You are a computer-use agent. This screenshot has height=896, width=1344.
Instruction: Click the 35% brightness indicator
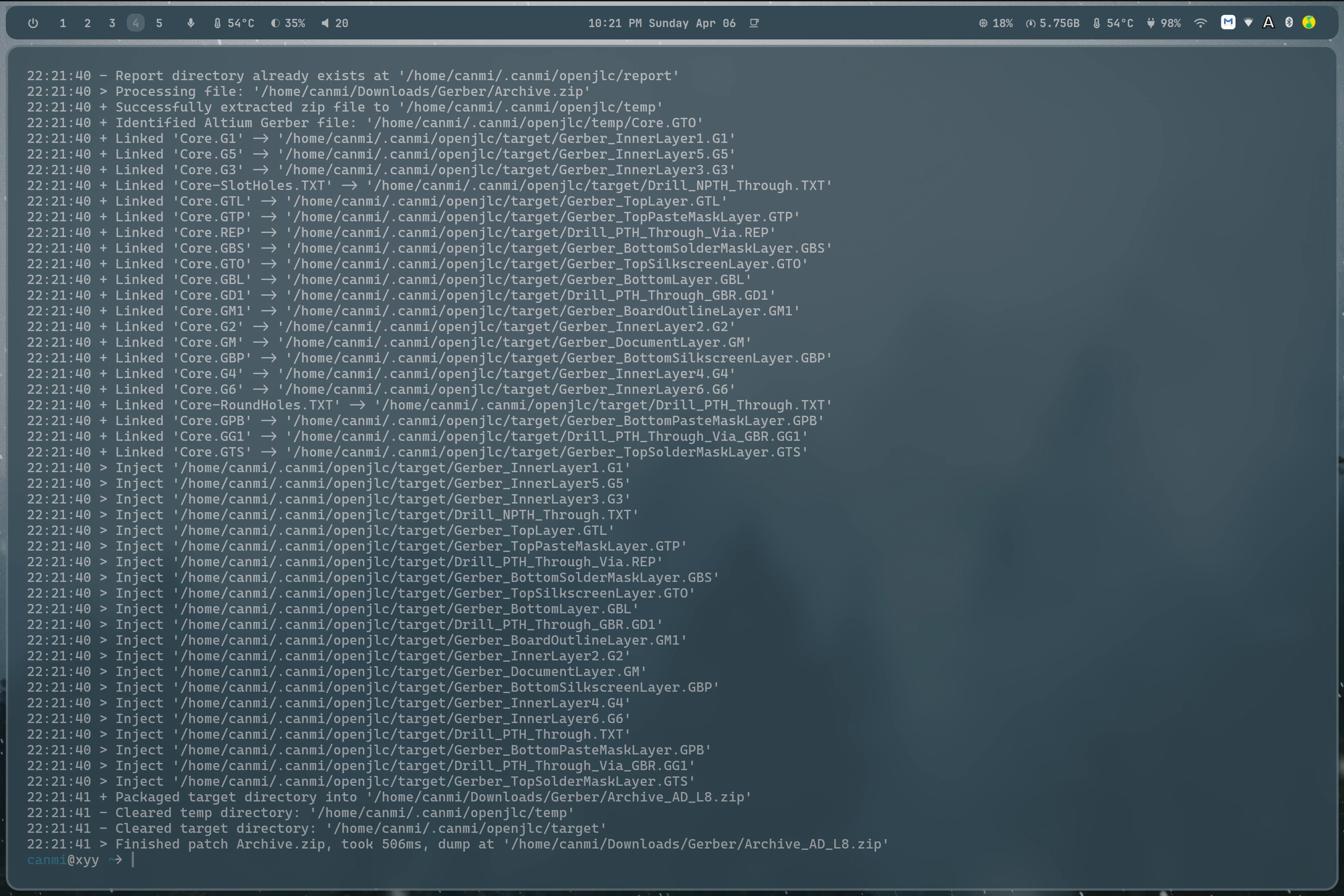(x=288, y=23)
